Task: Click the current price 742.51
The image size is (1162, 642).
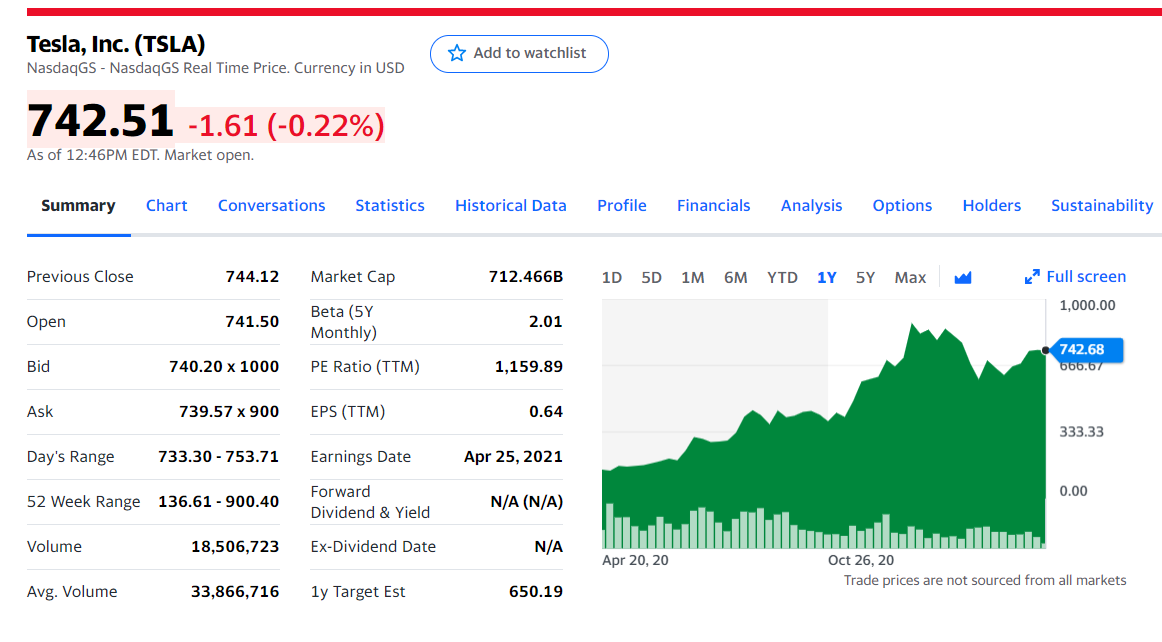Action: [x=100, y=120]
